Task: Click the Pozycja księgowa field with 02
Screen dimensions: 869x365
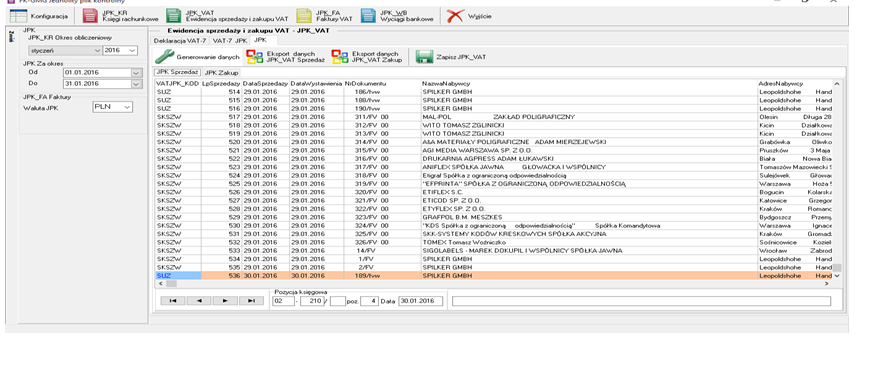Action: coord(283,301)
